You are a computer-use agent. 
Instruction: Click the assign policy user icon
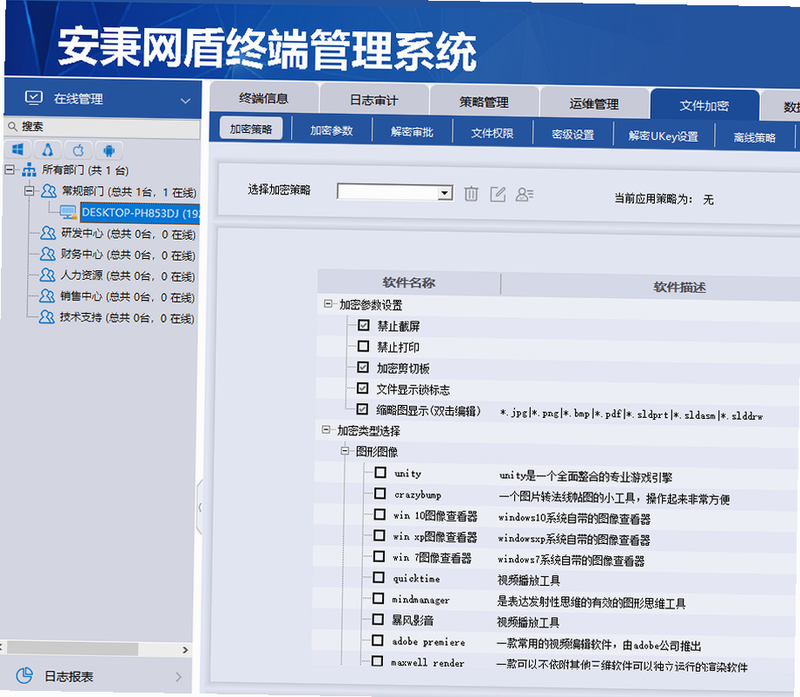click(x=524, y=194)
